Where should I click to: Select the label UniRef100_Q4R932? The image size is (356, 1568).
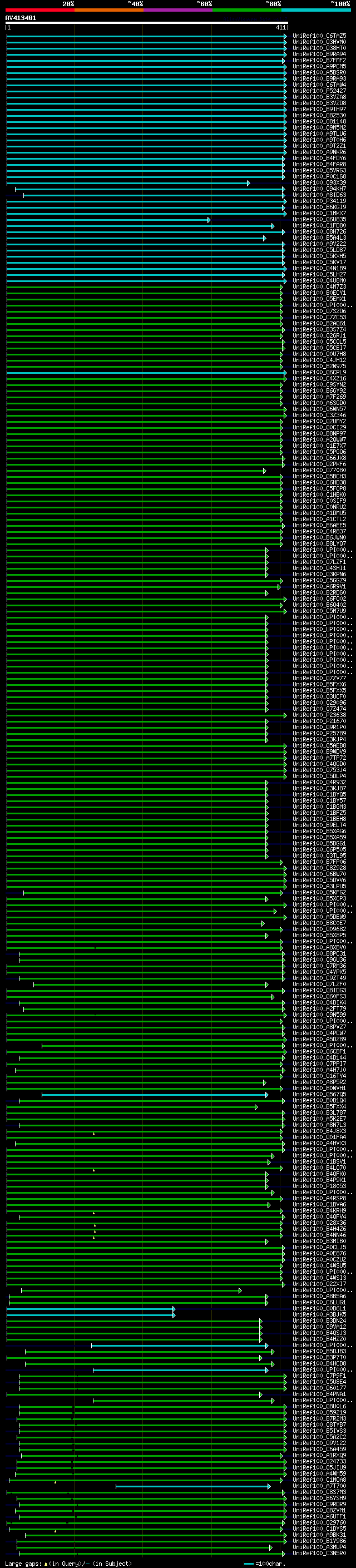[319, 782]
